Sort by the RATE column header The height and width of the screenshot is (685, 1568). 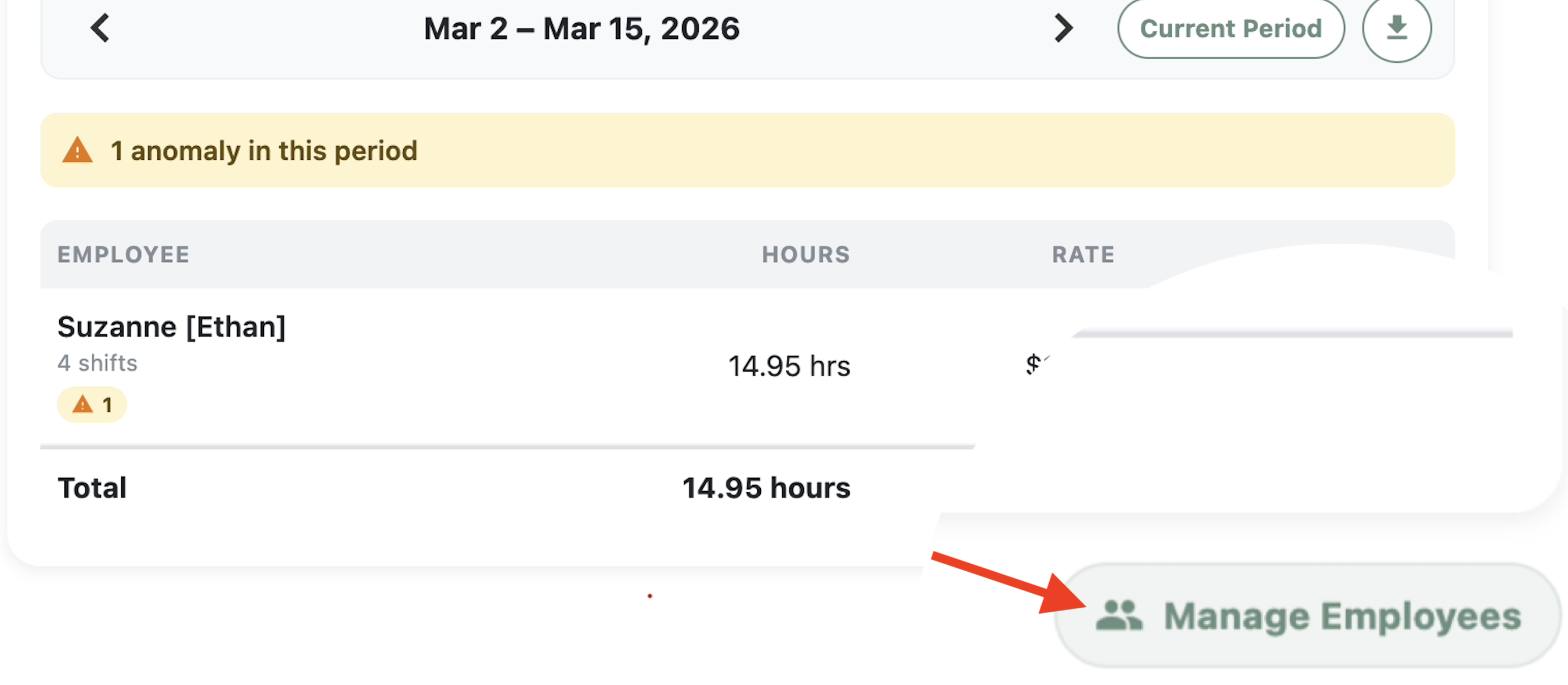(1083, 254)
